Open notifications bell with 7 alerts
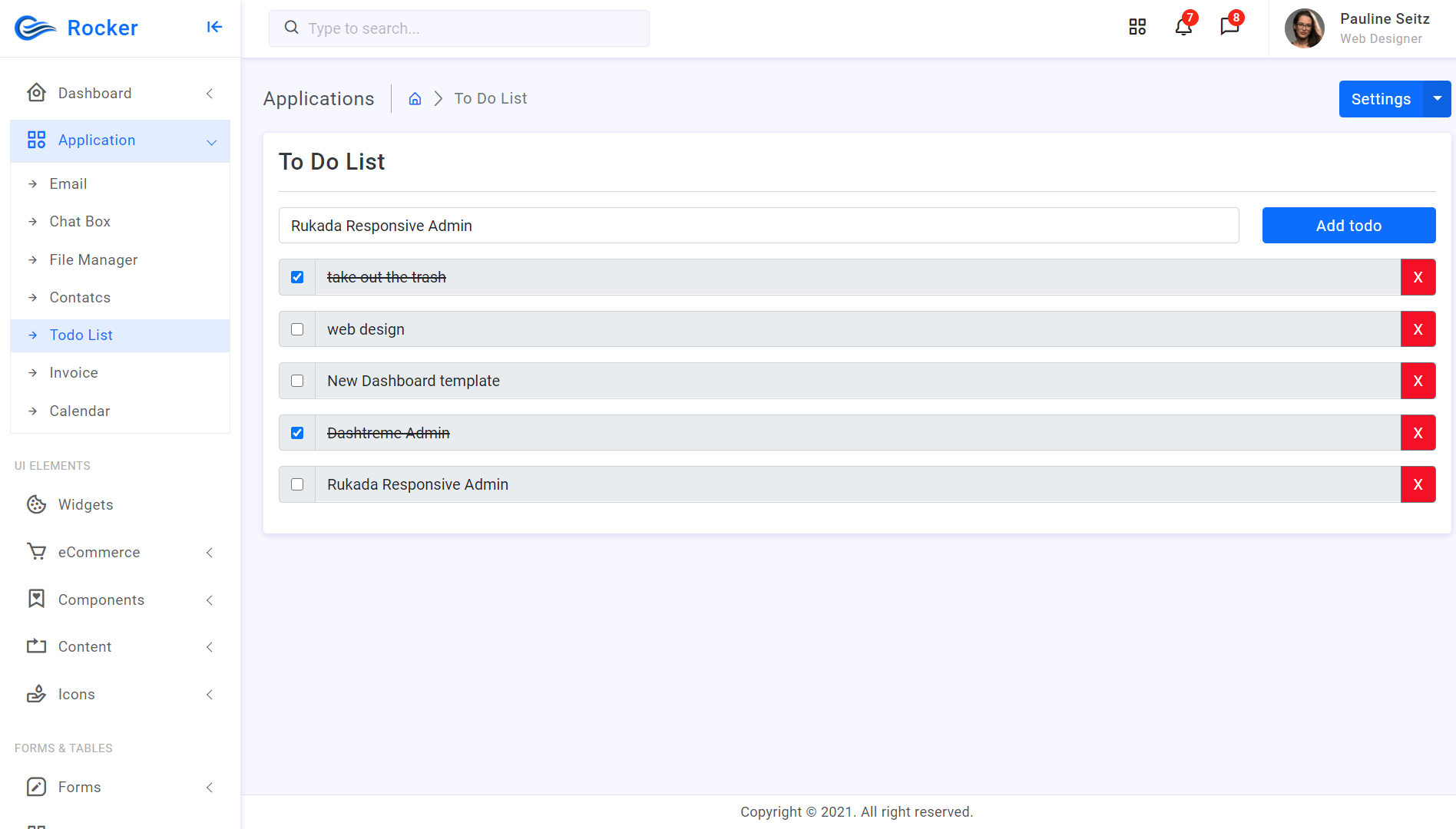This screenshot has width=1456, height=829. 1183,28
